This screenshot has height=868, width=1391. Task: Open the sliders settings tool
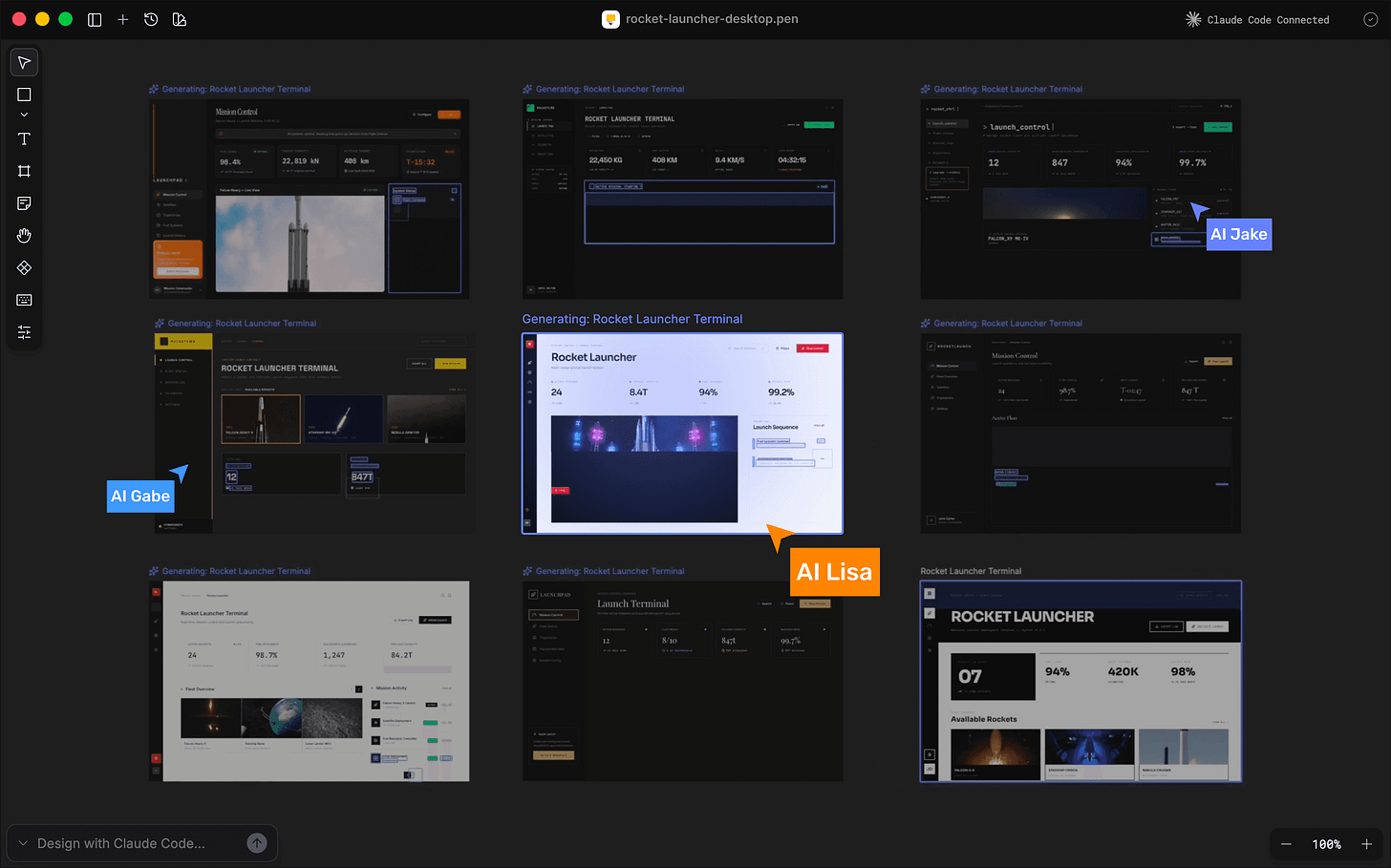pyautogui.click(x=23, y=331)
